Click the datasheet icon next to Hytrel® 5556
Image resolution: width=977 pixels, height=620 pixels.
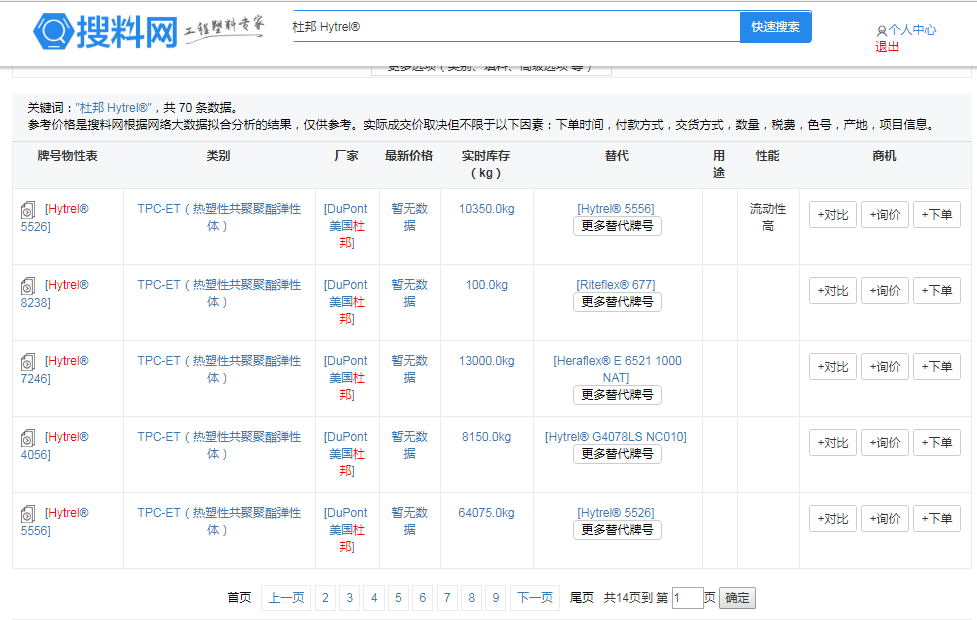coord(26,513)
